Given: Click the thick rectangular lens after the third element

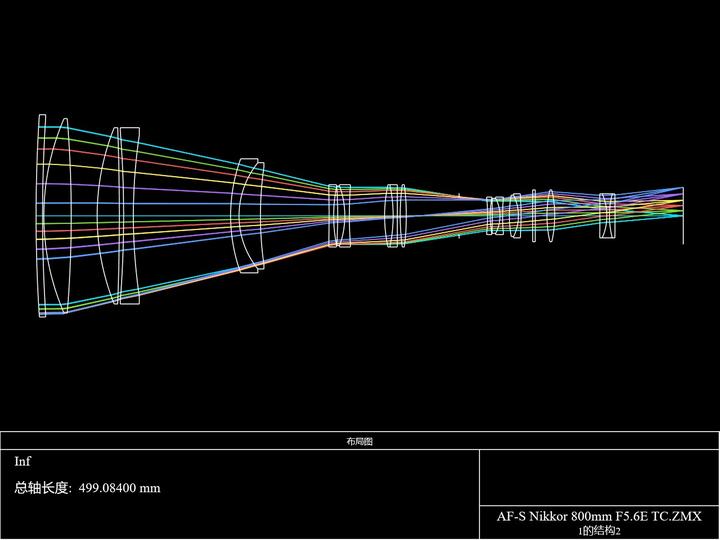Looking at the screenshot, I should pyautogui.click(x=130, y=215).
